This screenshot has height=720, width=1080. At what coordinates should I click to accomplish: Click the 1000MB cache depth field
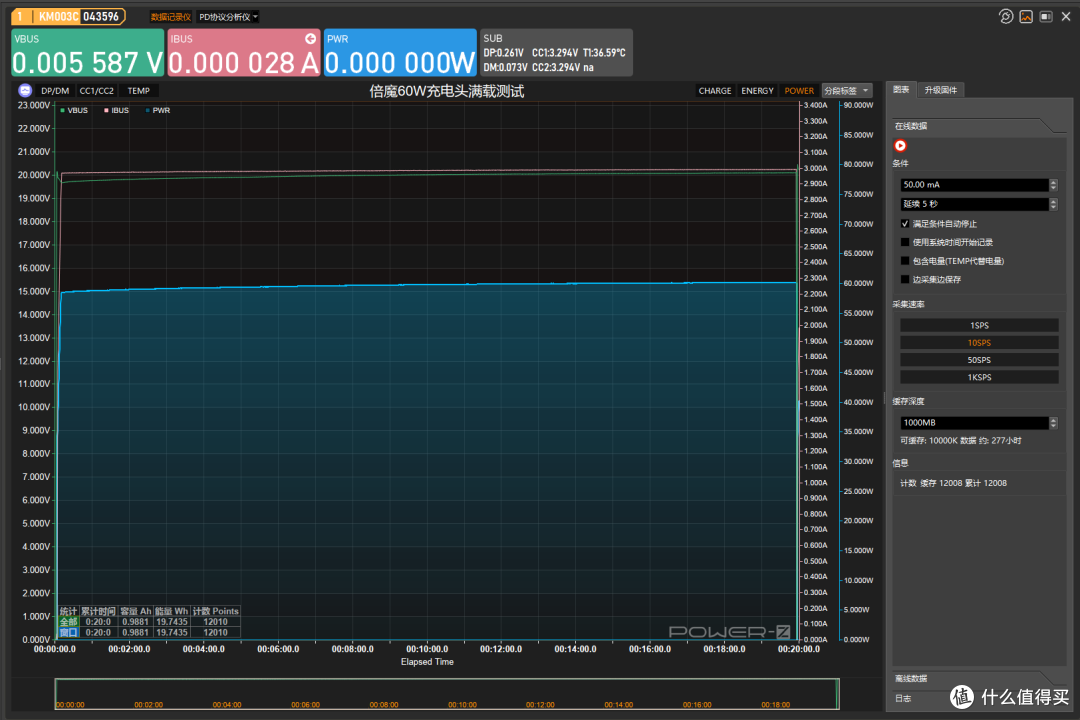[x=974, y=422]
